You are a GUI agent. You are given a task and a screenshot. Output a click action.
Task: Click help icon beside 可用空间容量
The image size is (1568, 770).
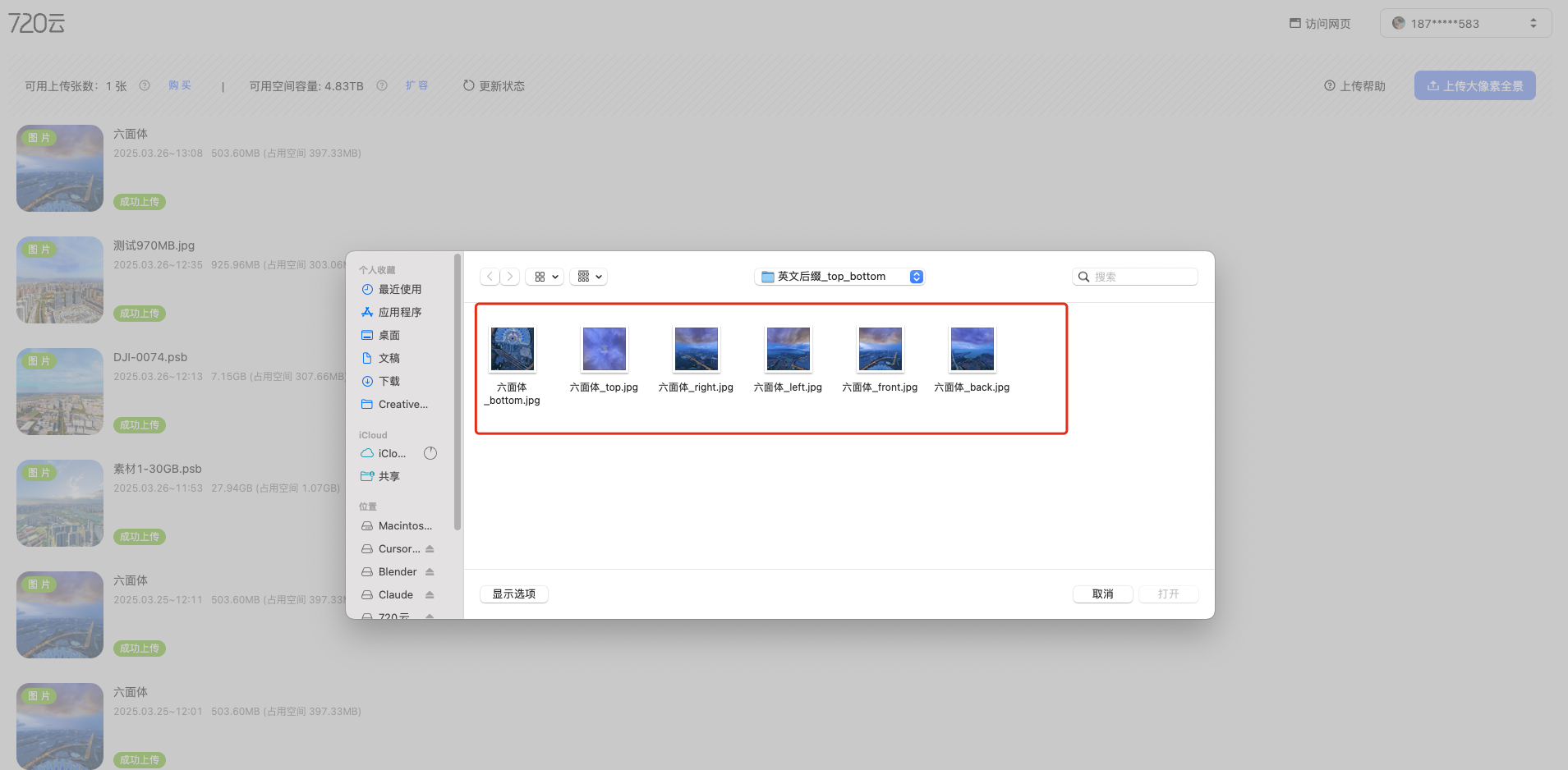click(382, 85)
